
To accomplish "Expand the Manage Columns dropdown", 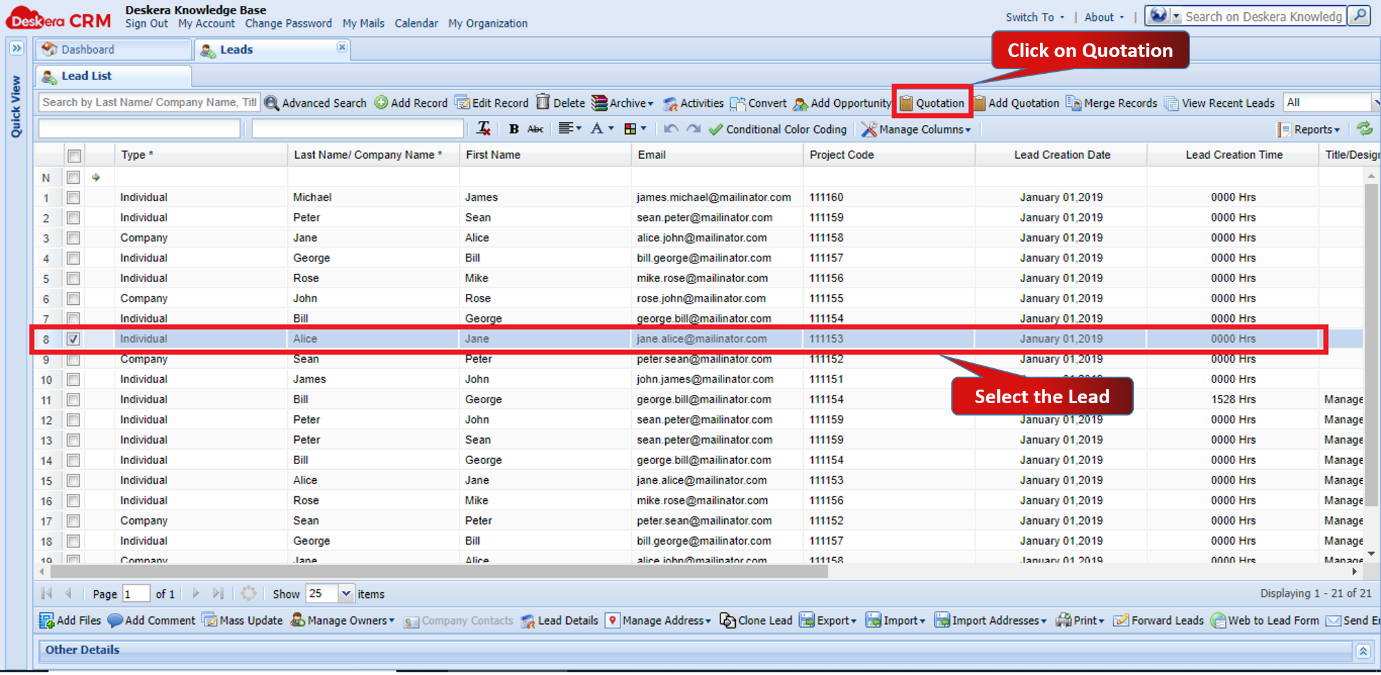I will pyautogui.click(x=916, y=129).
